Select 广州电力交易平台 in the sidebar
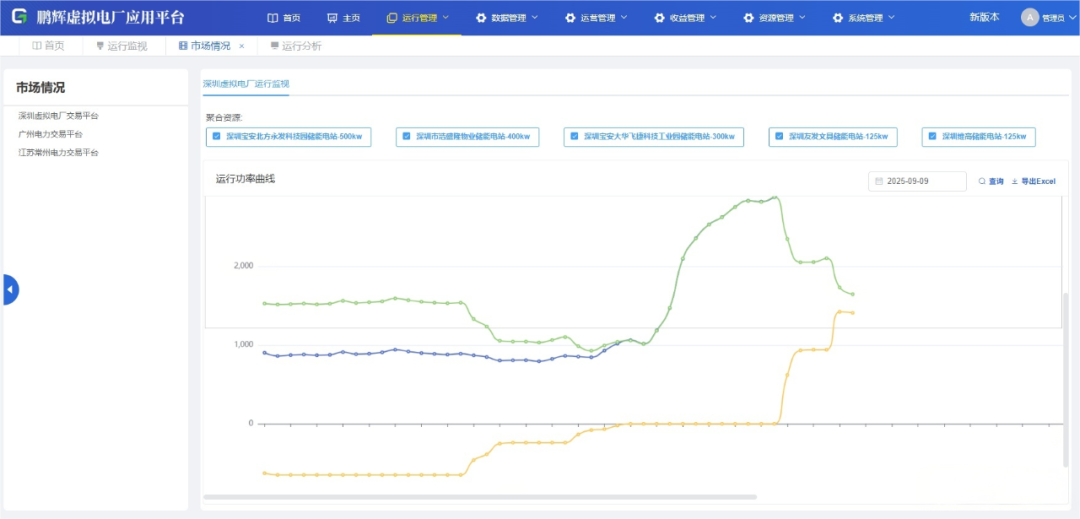 (x=50, y=134)
